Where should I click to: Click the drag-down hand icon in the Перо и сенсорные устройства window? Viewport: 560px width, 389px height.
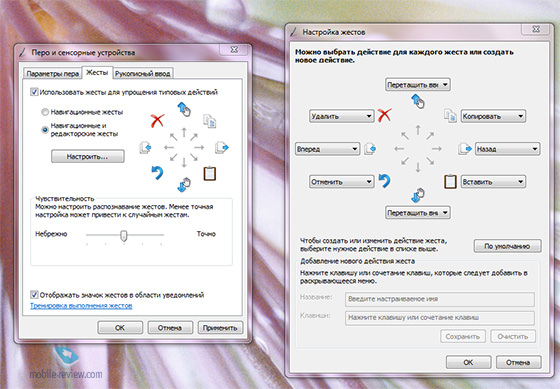coord(184,185)
